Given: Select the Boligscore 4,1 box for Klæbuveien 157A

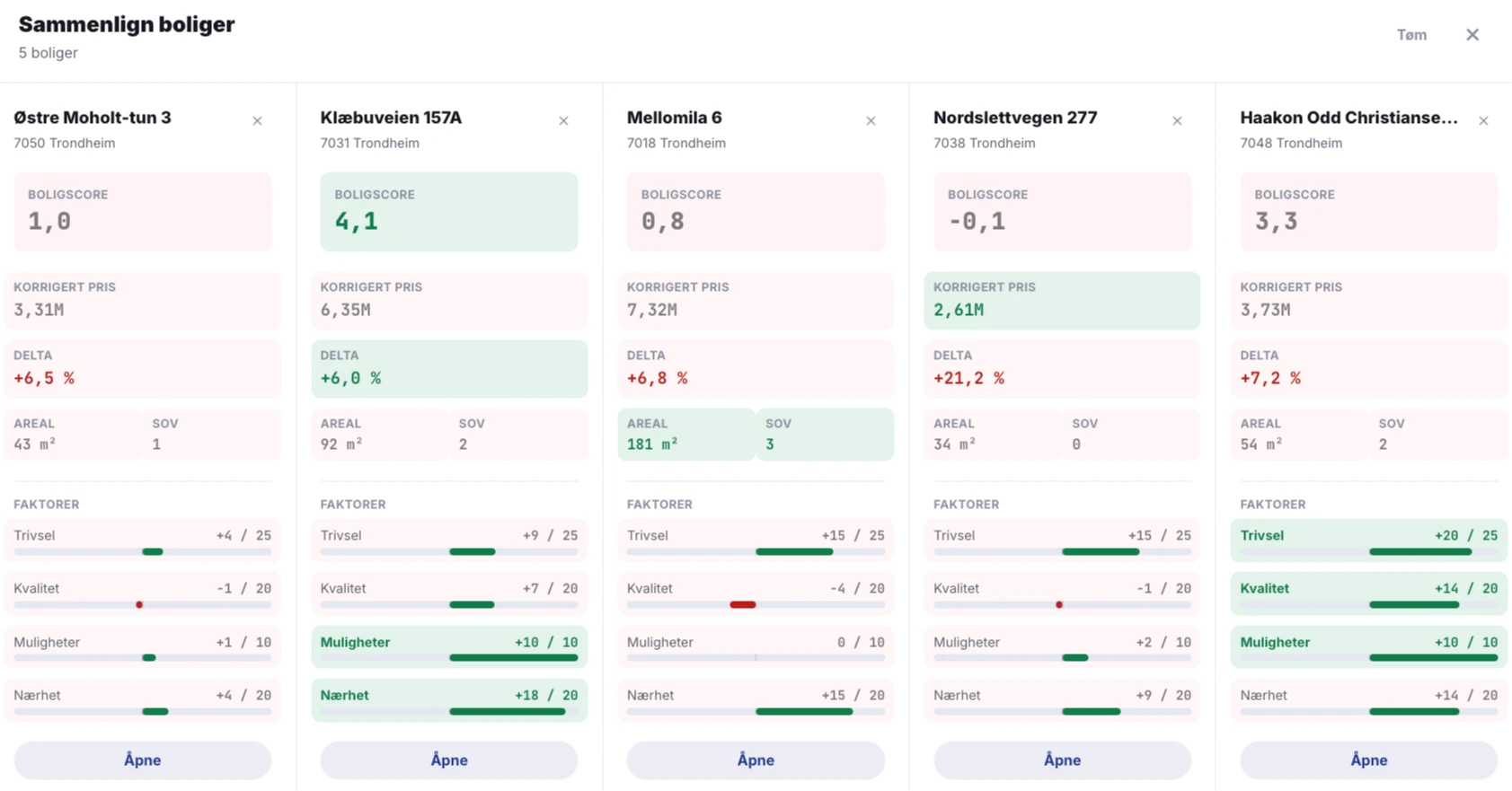Looking at the screenshot, I should pos(449,212).
